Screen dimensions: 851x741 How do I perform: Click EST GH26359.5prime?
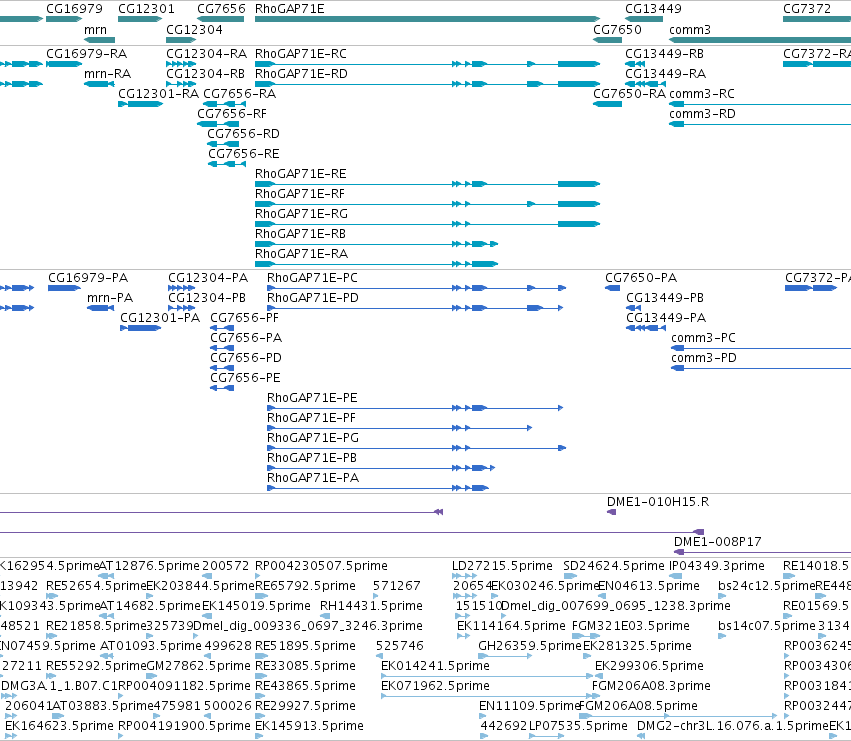point(505,656)
